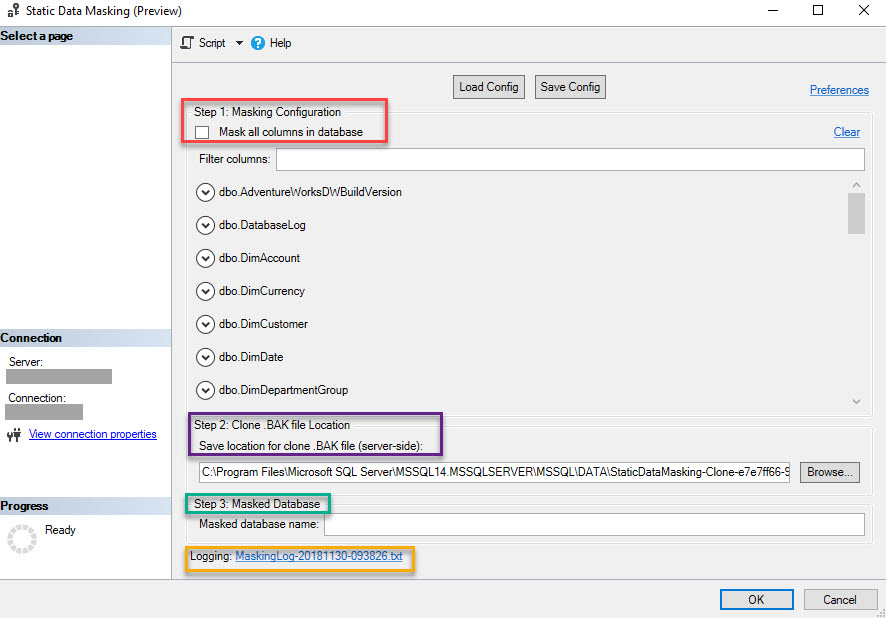Expand the dbo.AdventureWorksDWBuildVersion table
The width and height of the screenshot is (886, 618).
pos(205,192)
